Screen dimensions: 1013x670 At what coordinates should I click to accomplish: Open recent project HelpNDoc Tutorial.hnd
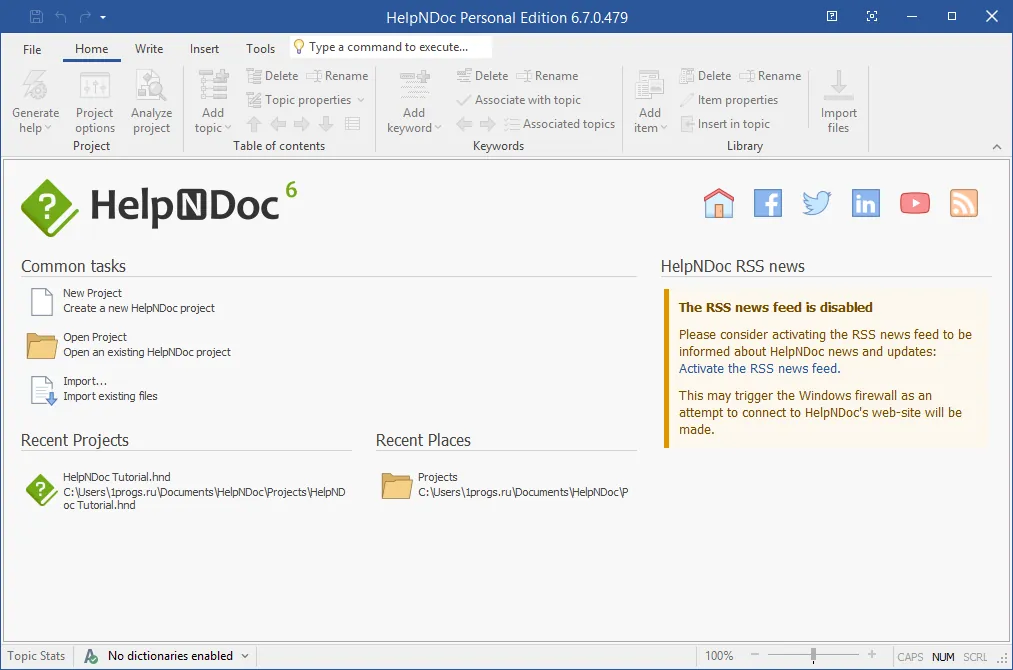pyautogui.click(x=186, y=491)
